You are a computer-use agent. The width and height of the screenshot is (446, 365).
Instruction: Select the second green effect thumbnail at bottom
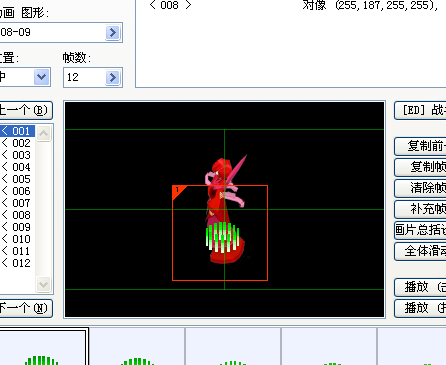click(137, 347)
